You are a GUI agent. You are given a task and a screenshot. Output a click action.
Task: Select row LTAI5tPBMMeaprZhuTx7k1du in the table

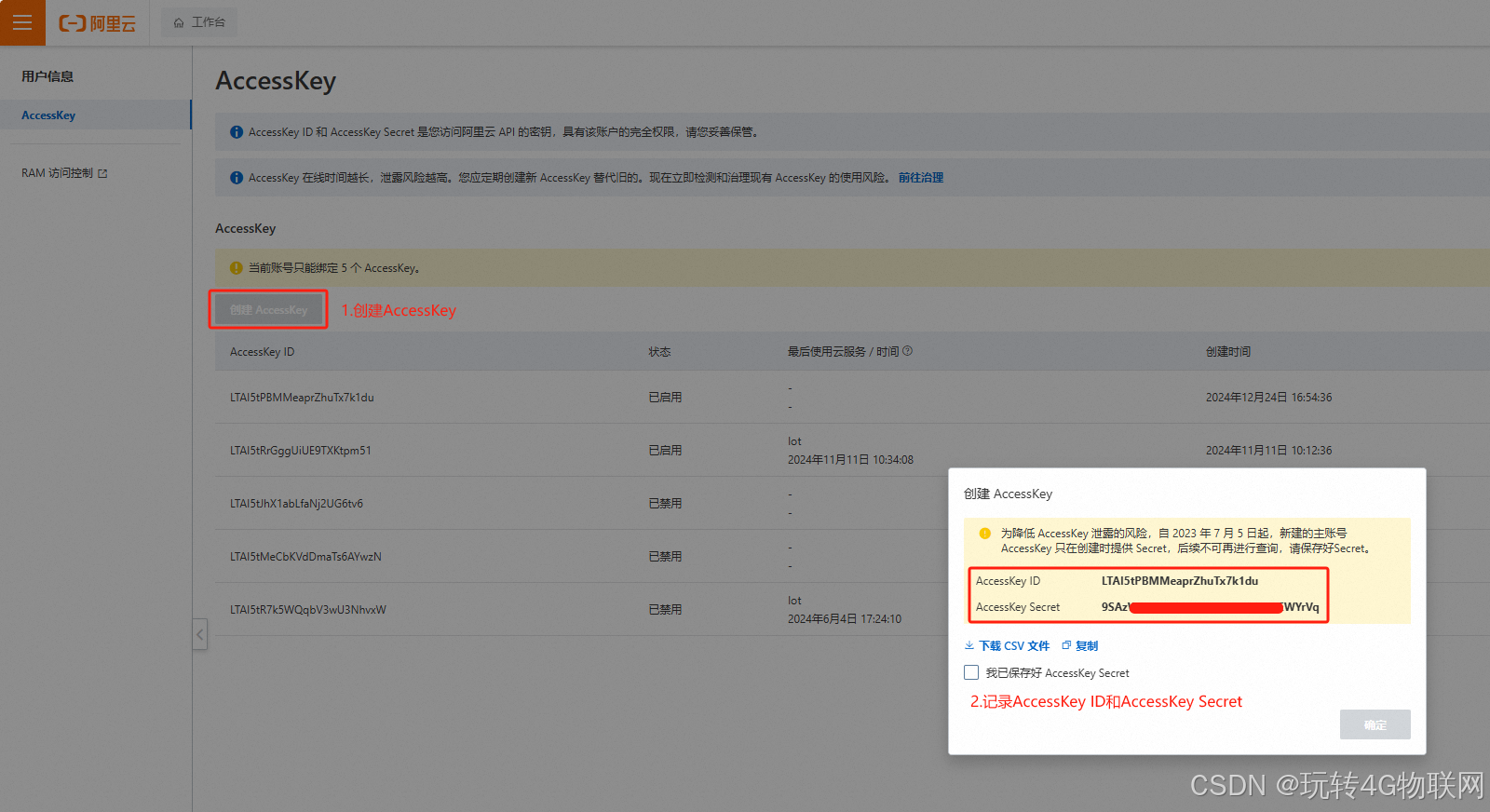[x=852, y=398]
